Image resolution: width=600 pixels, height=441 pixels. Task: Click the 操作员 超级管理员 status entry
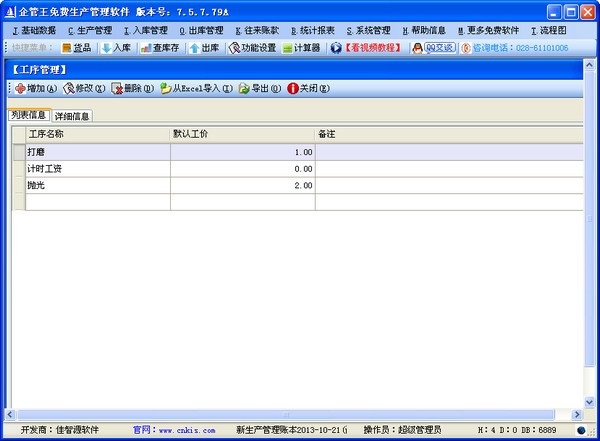click(x=402, y=430)
